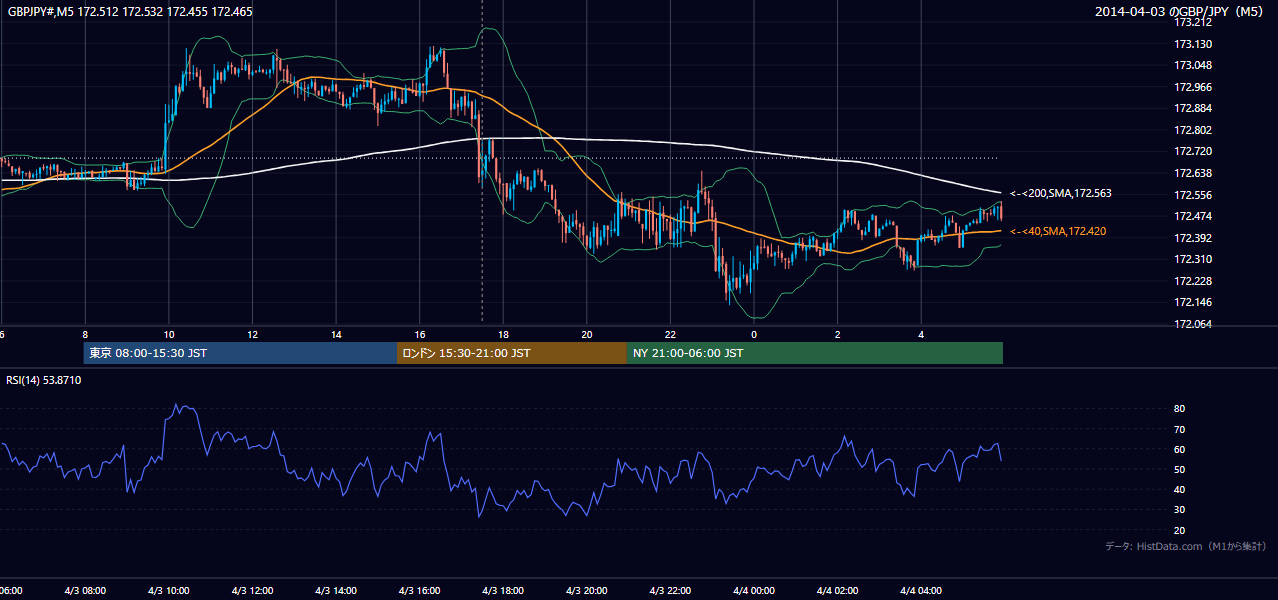Click hour tick 16 below price chart
The width and height of the screenshot is (1278, 600).
pyautogui.click(x=420, y=334)
